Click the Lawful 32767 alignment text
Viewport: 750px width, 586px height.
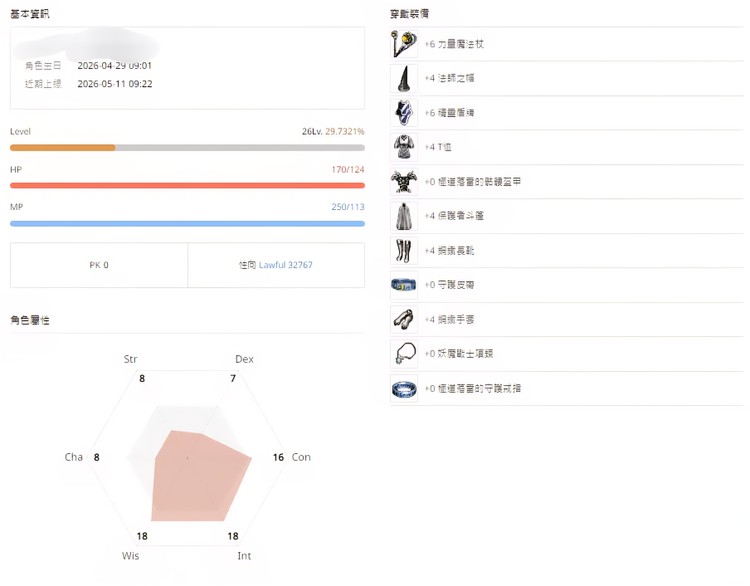pos(286,265)
